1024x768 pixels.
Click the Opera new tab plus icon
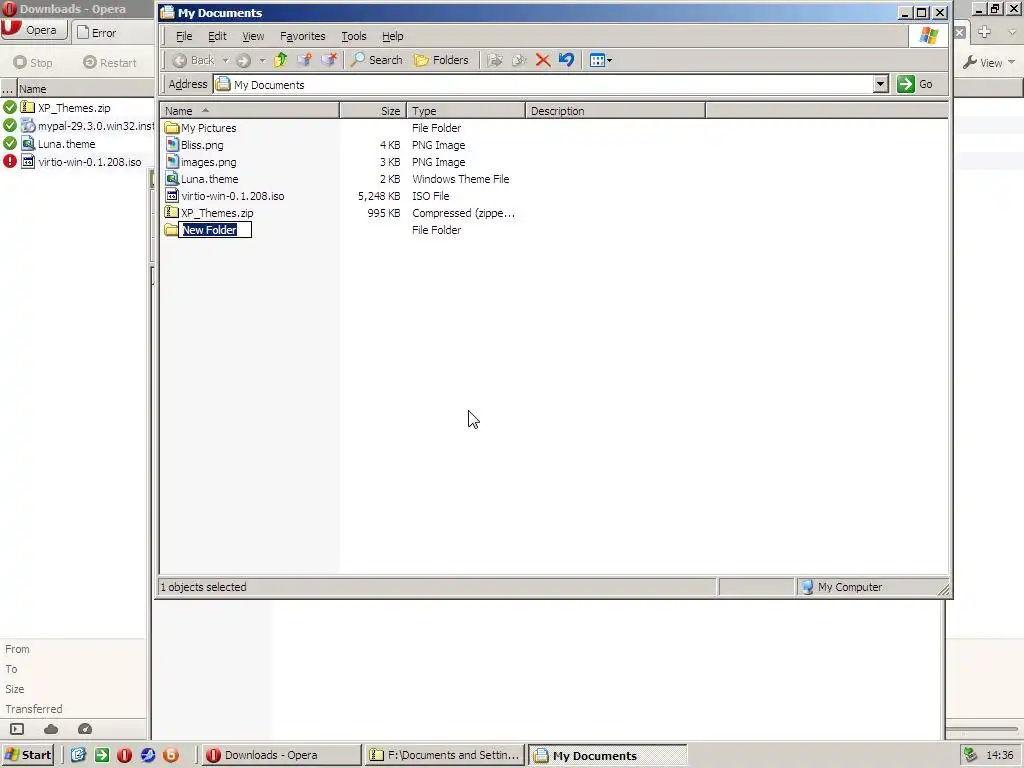point(985,32)
